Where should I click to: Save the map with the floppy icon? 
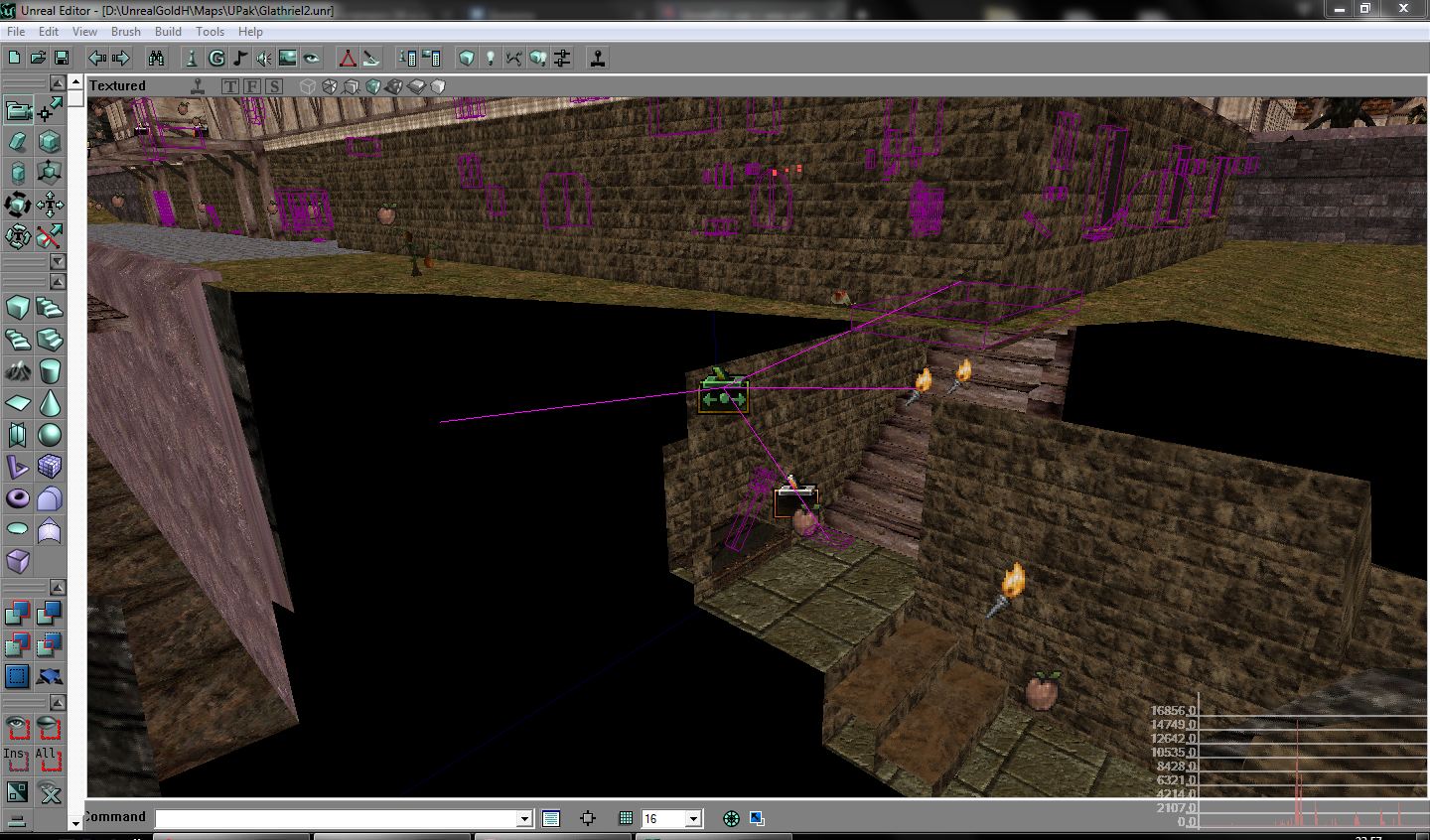click(61, 59)
